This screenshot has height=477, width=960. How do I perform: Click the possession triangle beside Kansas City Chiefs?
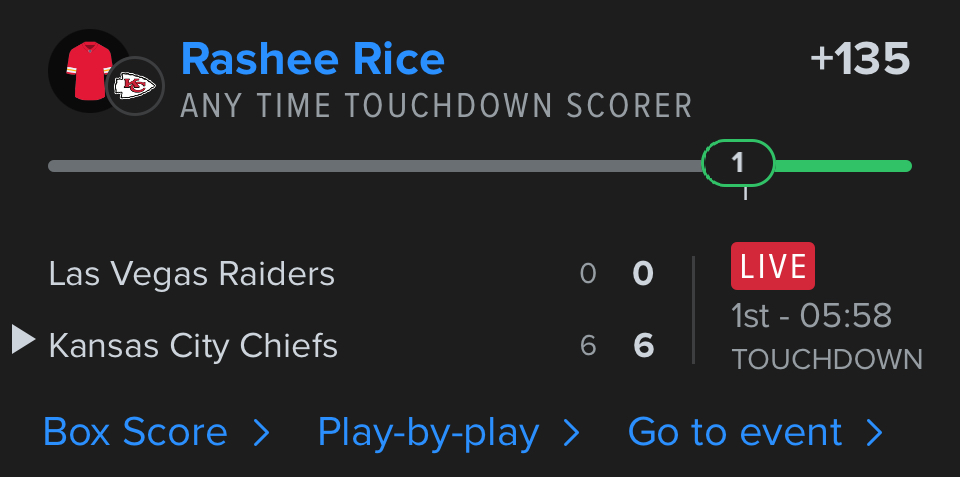pos(23,340)
